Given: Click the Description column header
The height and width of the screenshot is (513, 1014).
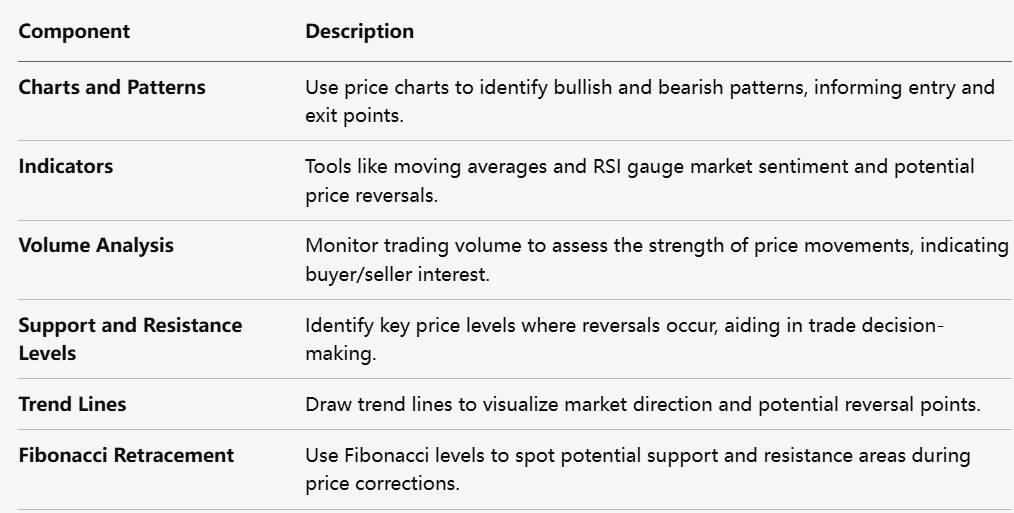Looking at the screenshot, I should pos(359,31).
